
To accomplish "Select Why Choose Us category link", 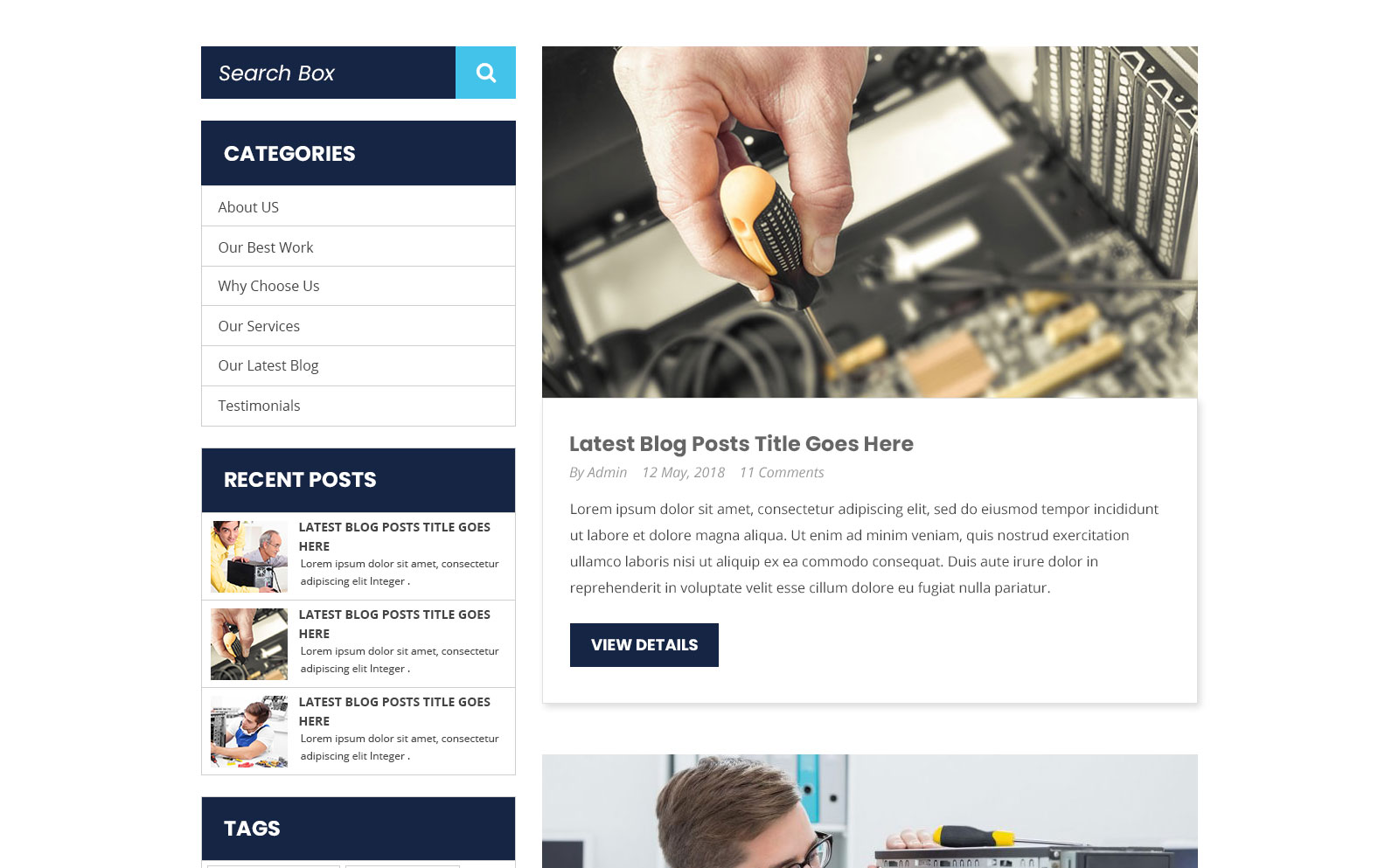I will pos(268,286).
